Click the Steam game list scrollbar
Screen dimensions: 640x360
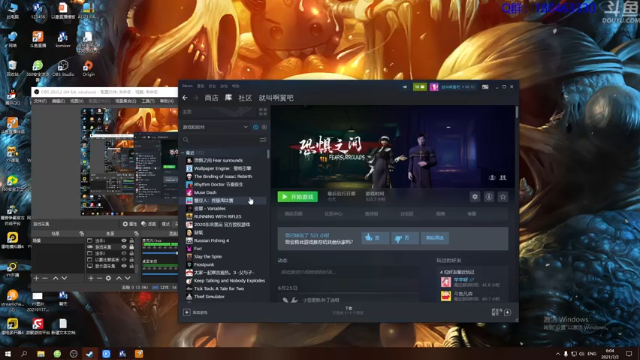point(268,153)
